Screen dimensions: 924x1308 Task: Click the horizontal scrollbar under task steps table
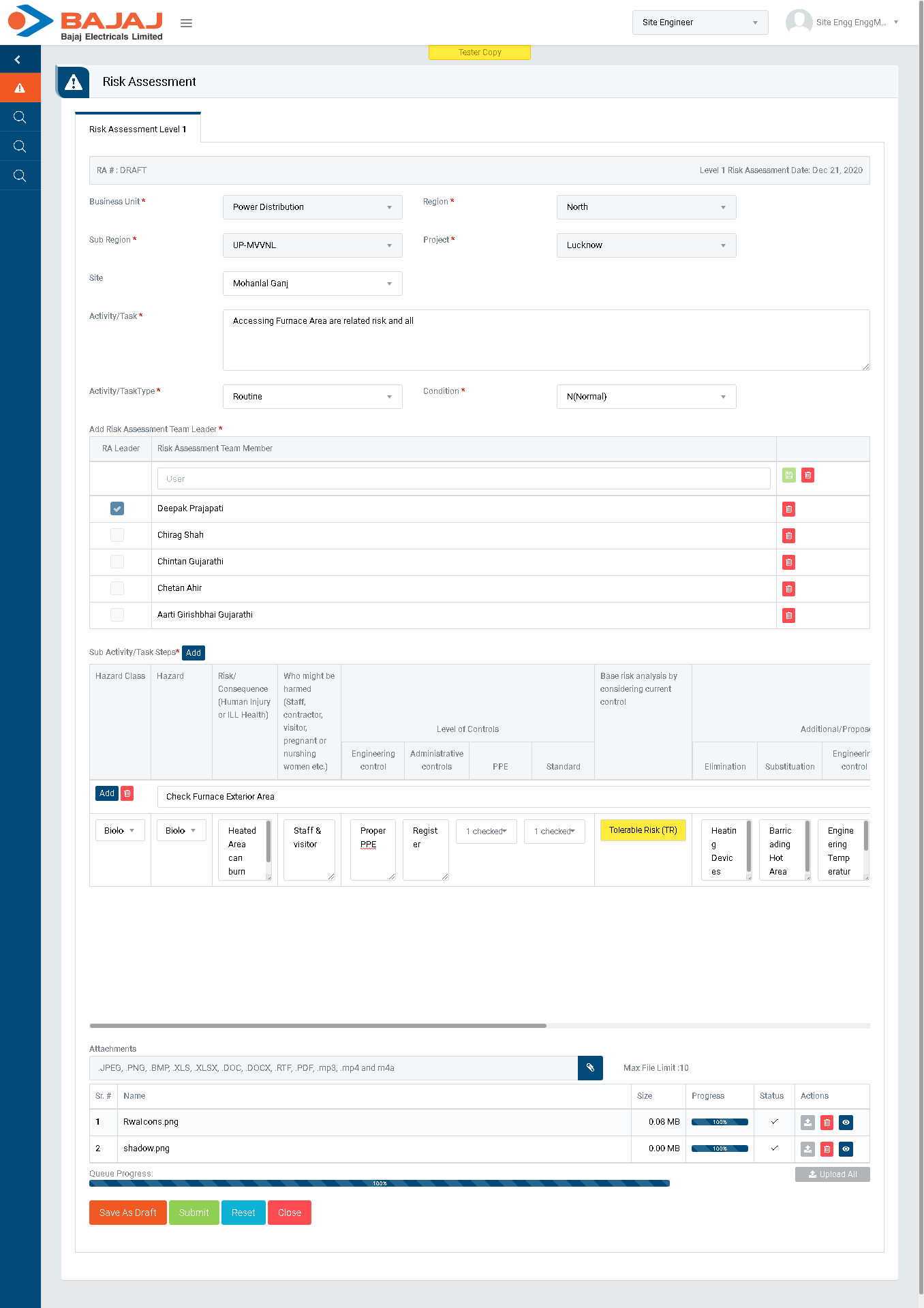(x=318, y=1025)
